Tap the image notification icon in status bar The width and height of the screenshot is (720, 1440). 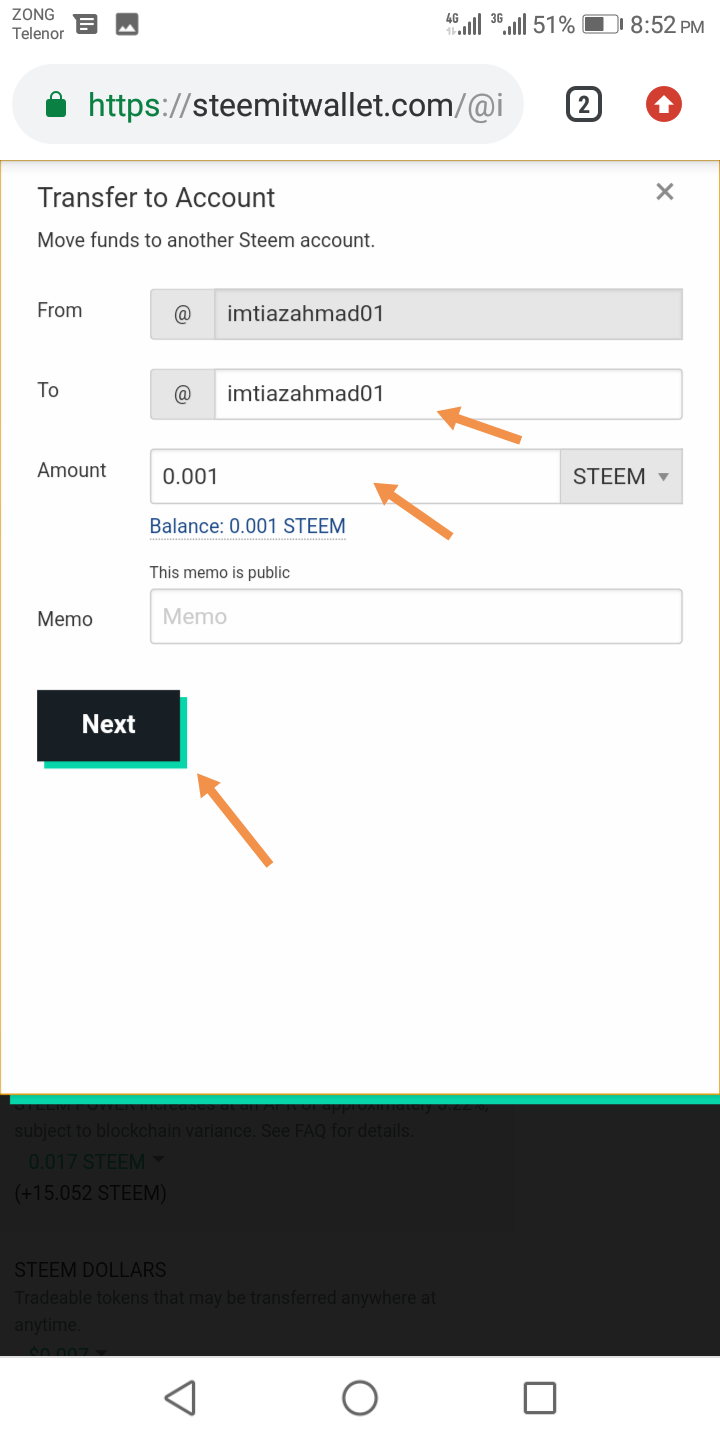tap(127, 25)
